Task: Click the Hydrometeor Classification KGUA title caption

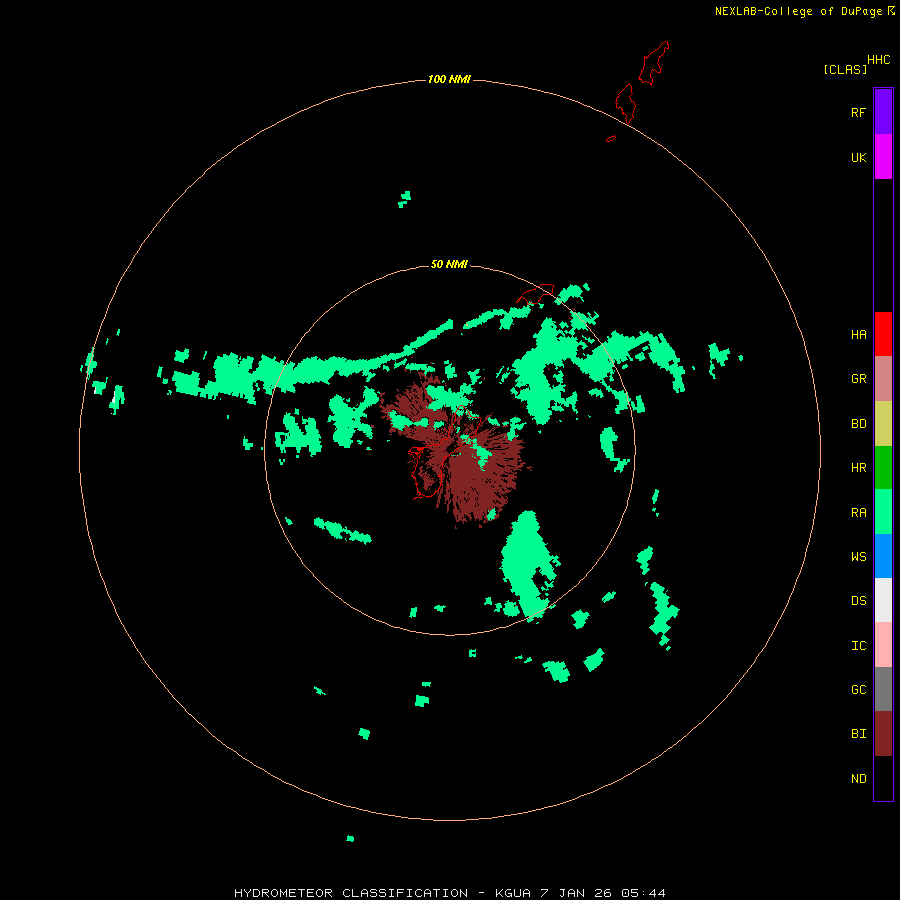Action: pos(449,893)
